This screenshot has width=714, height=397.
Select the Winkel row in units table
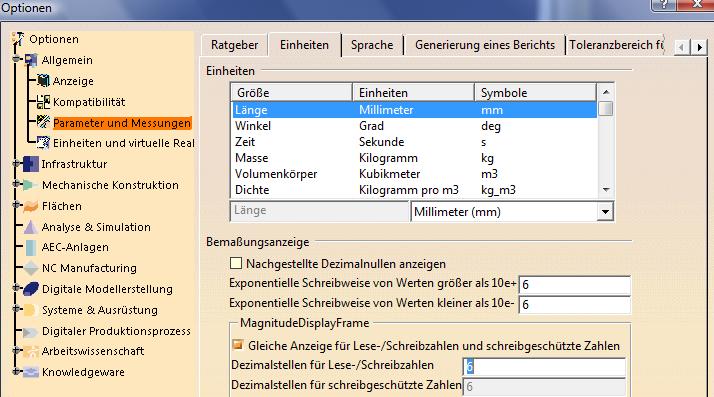coord(414,126)
